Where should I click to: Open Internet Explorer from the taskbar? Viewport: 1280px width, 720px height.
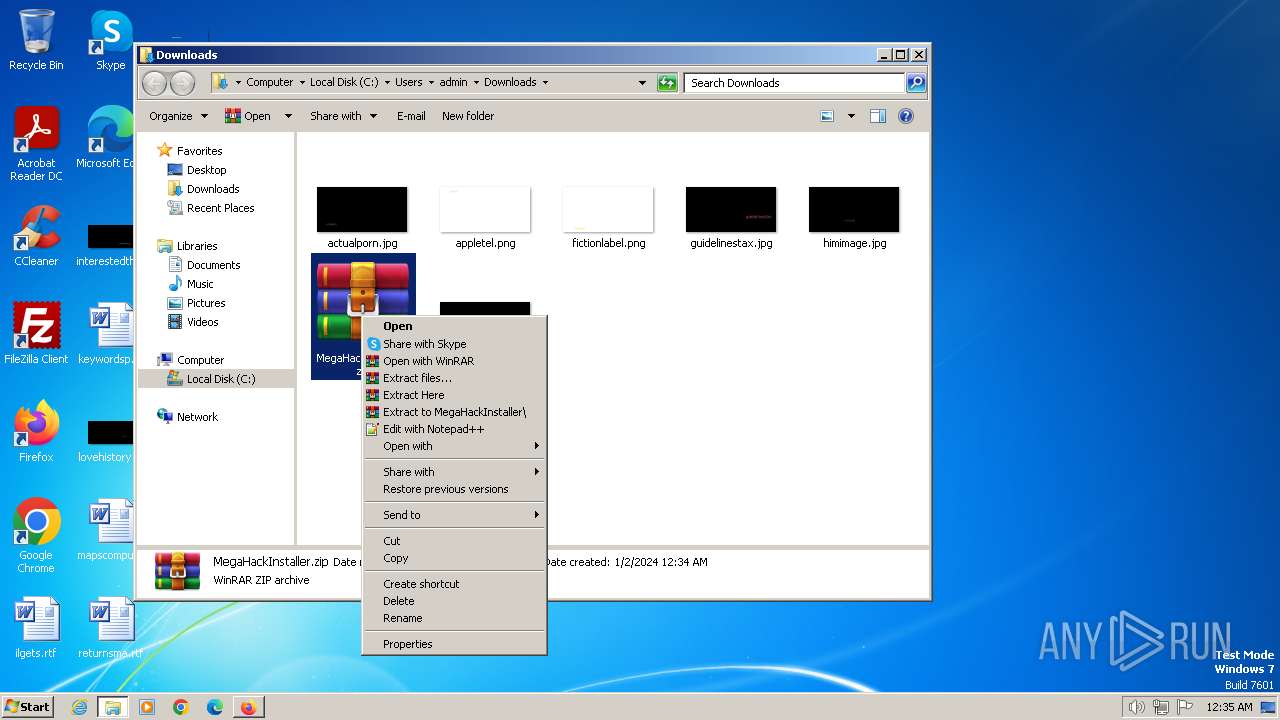(x=79, y=707)
